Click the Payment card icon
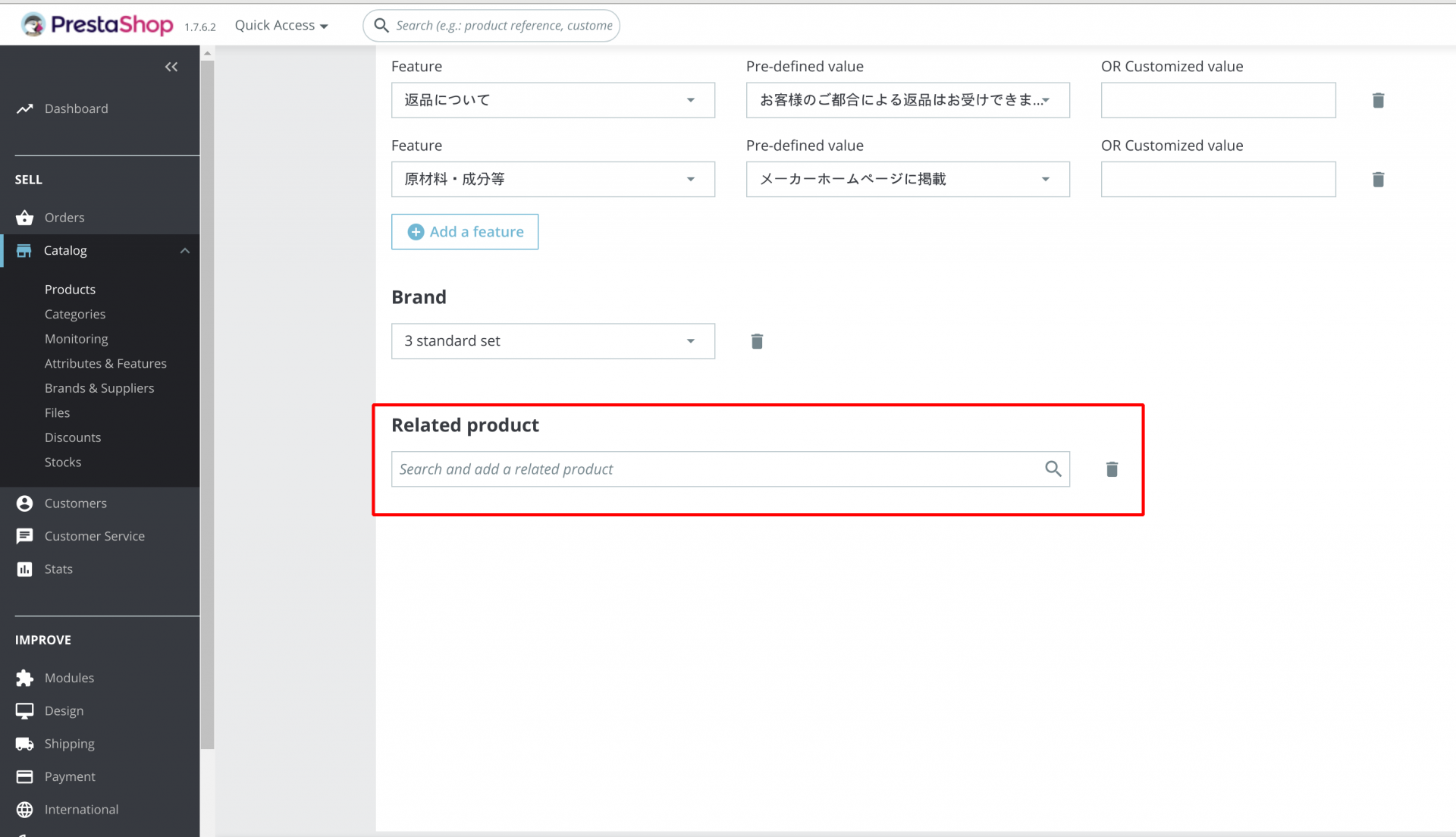 click(x=25, y=777)
